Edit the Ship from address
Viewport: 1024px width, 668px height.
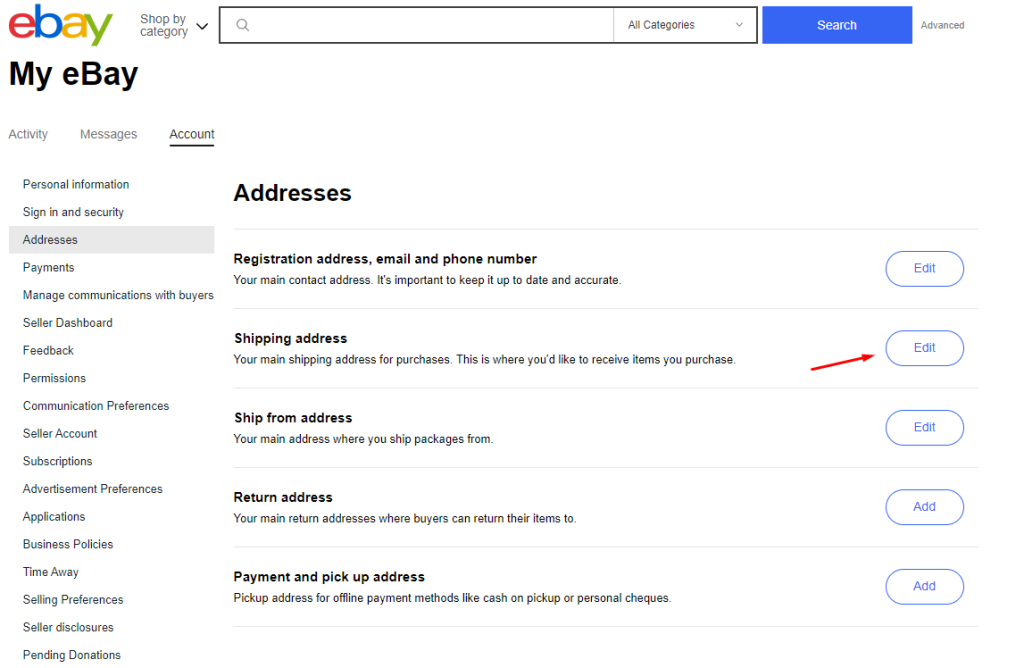pos(924,428)
